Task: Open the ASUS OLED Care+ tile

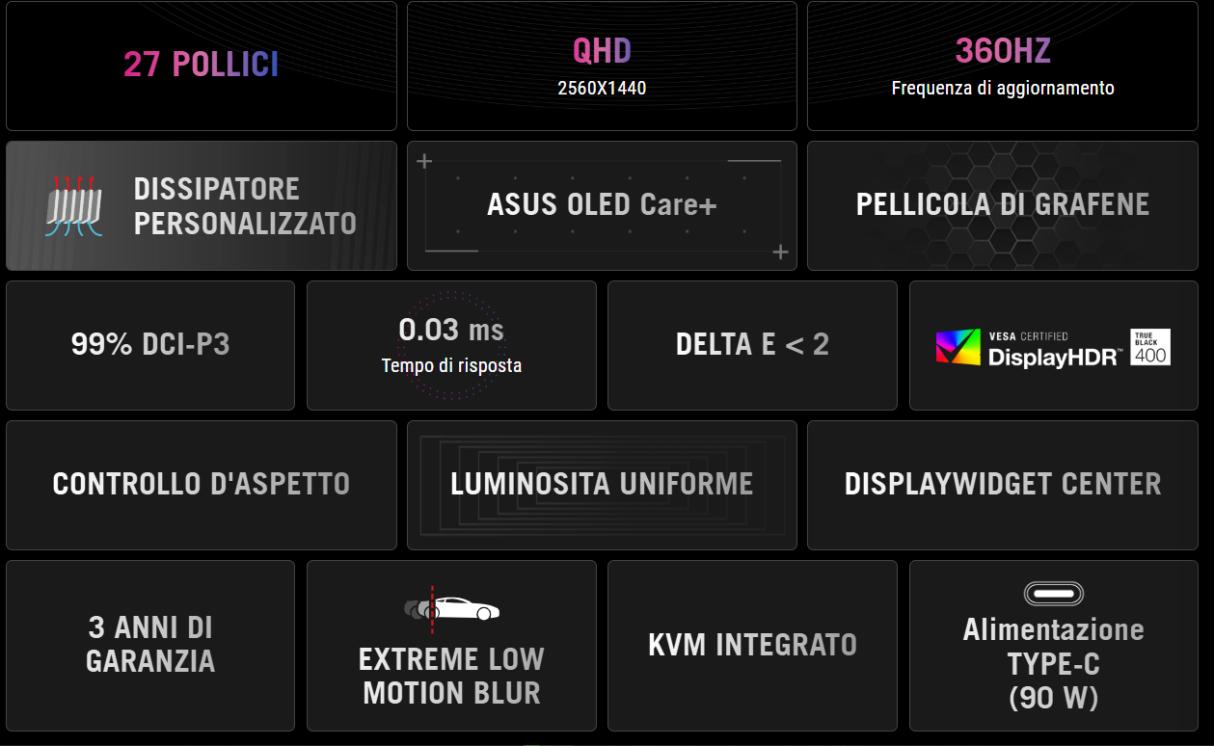Action: [x=601, y=205]
